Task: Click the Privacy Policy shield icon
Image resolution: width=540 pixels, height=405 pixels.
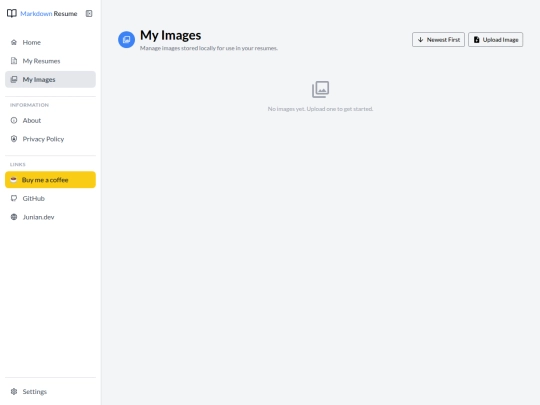Action: 14,139
